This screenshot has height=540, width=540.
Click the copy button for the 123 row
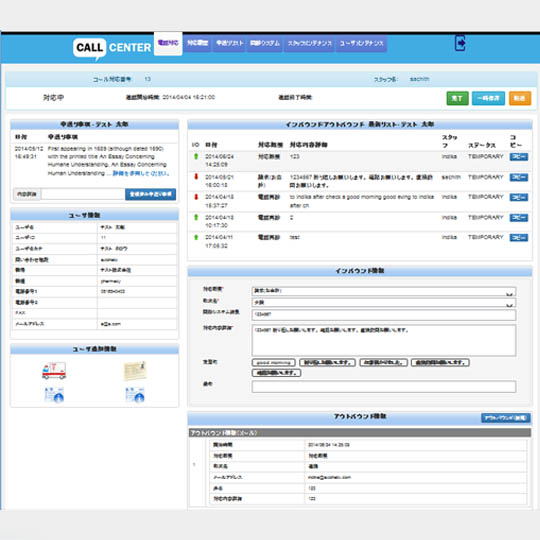(519, 157)
